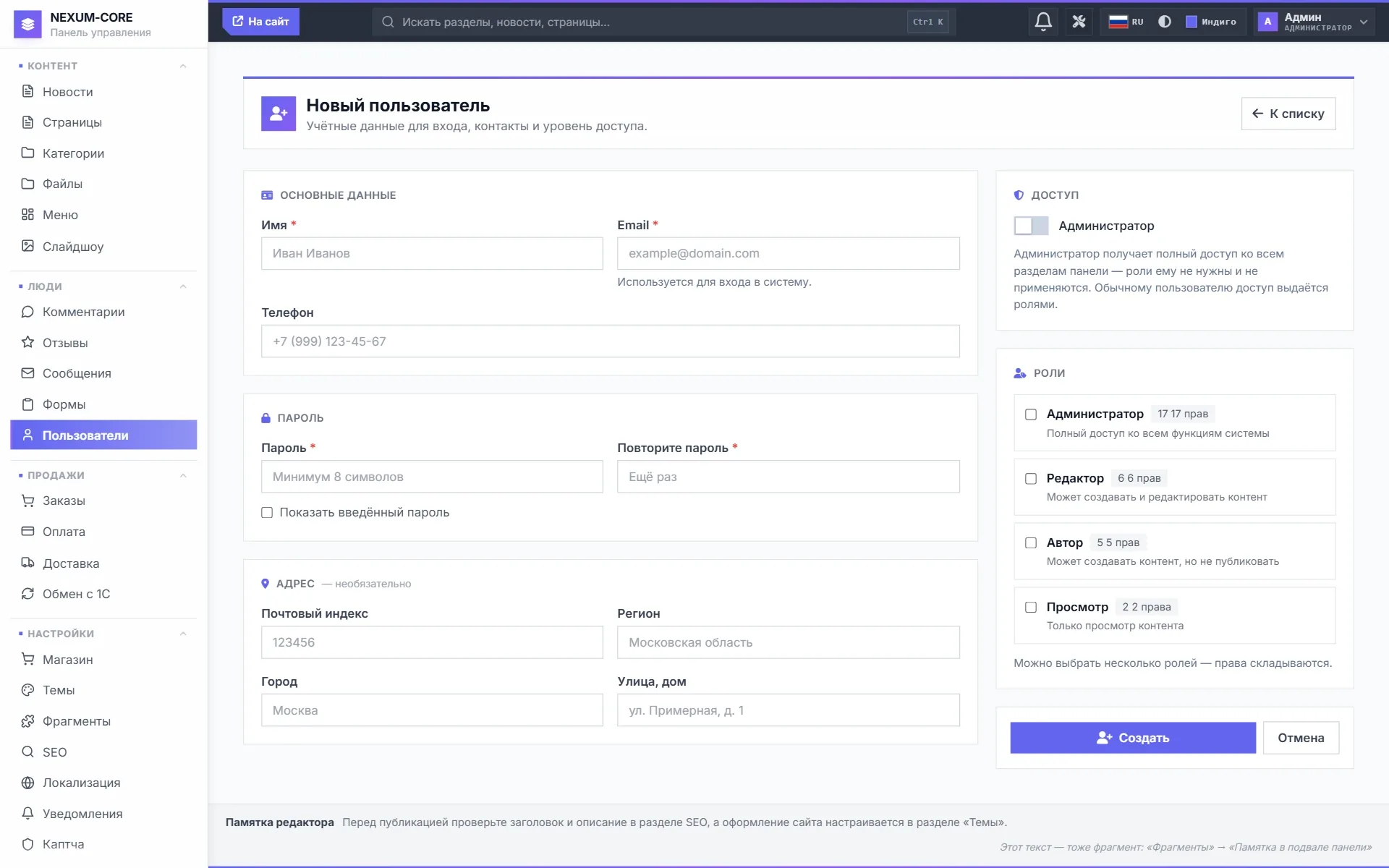The image size is (1389, 868).
Task: Collapse the НАСТРОЙКИ sidebar section
Action: [183, 634]
